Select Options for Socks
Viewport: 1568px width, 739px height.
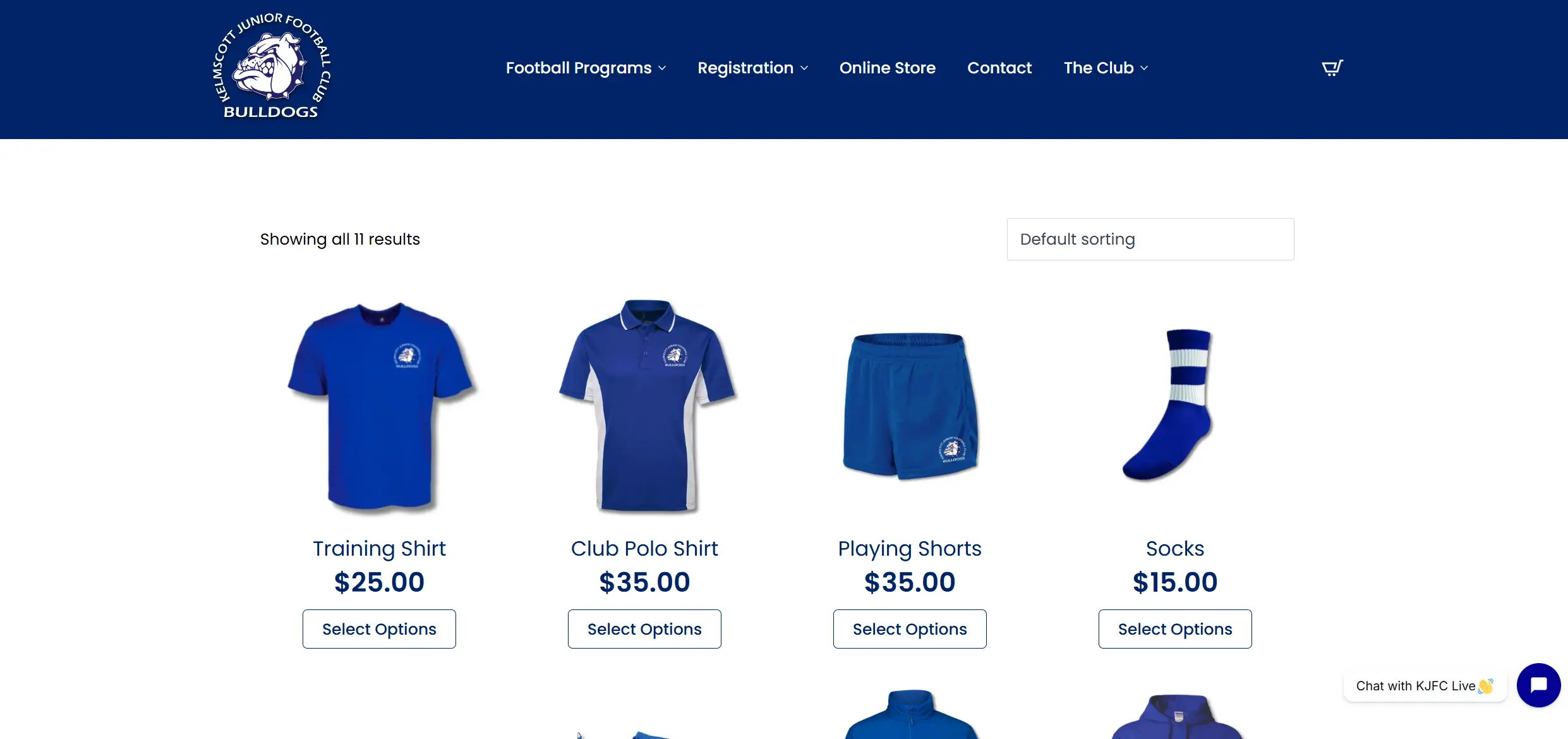click(x=1175, y=629)
